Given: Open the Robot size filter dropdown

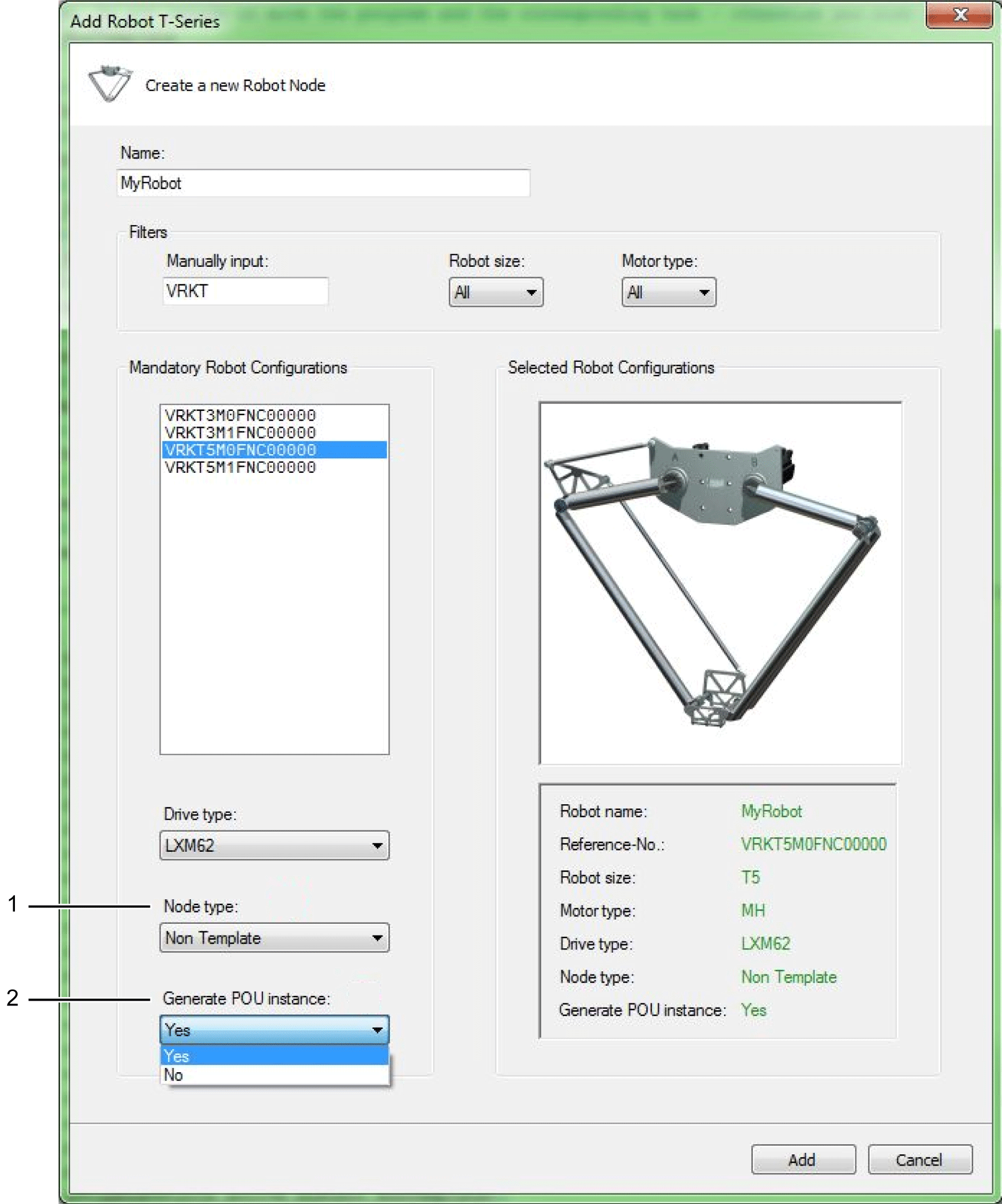Looking at the screenshot, I should [495, 292].
